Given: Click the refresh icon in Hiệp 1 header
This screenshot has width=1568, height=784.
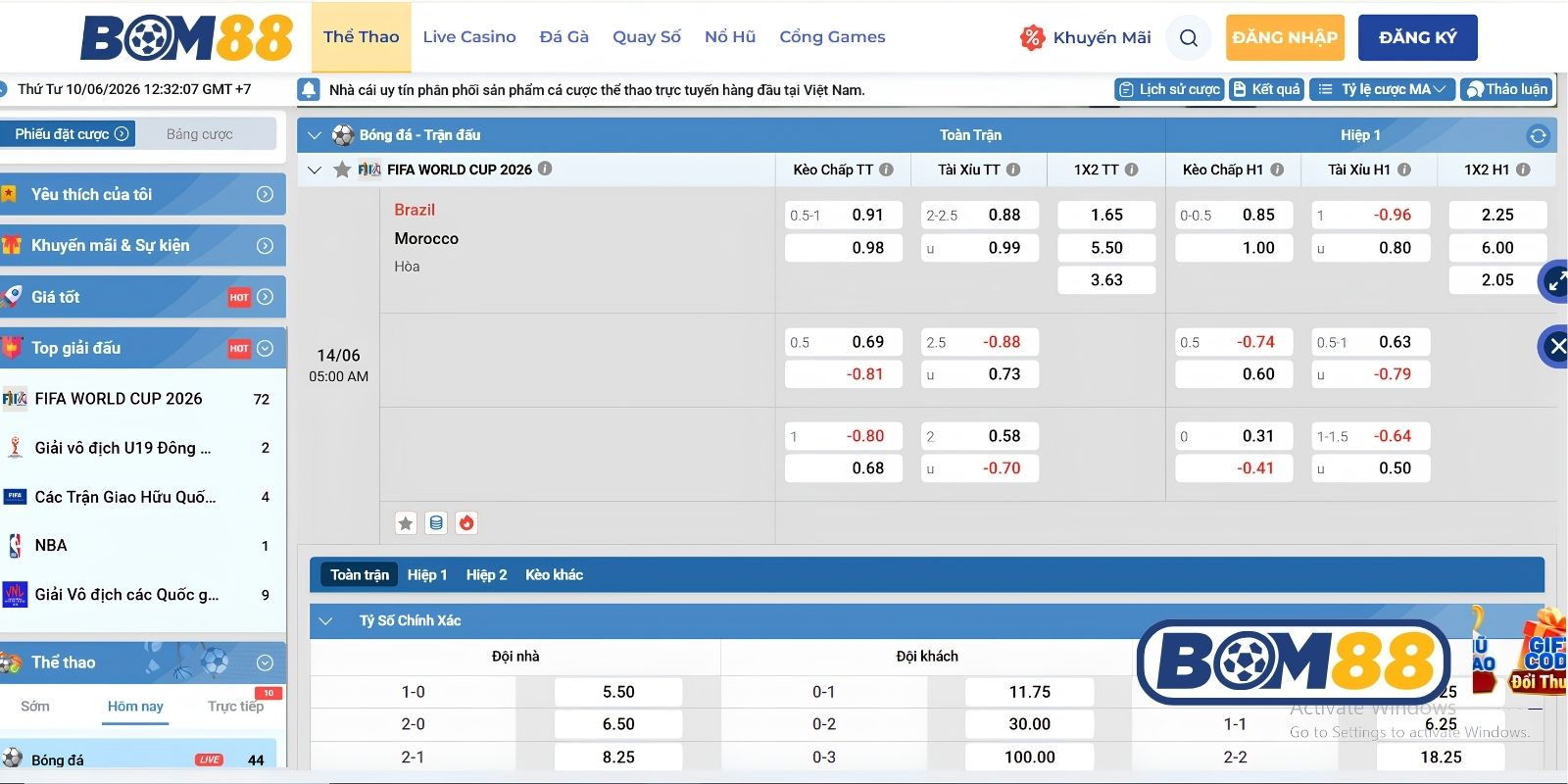Looking at the screenshot, I should pos(1538,135).
